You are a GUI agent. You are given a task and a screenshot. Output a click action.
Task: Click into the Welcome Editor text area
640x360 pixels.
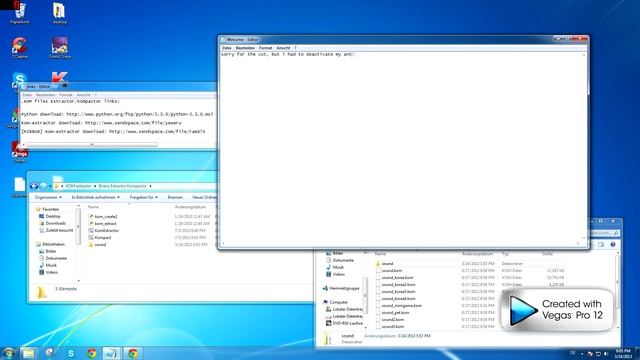[x=402, y=147]
